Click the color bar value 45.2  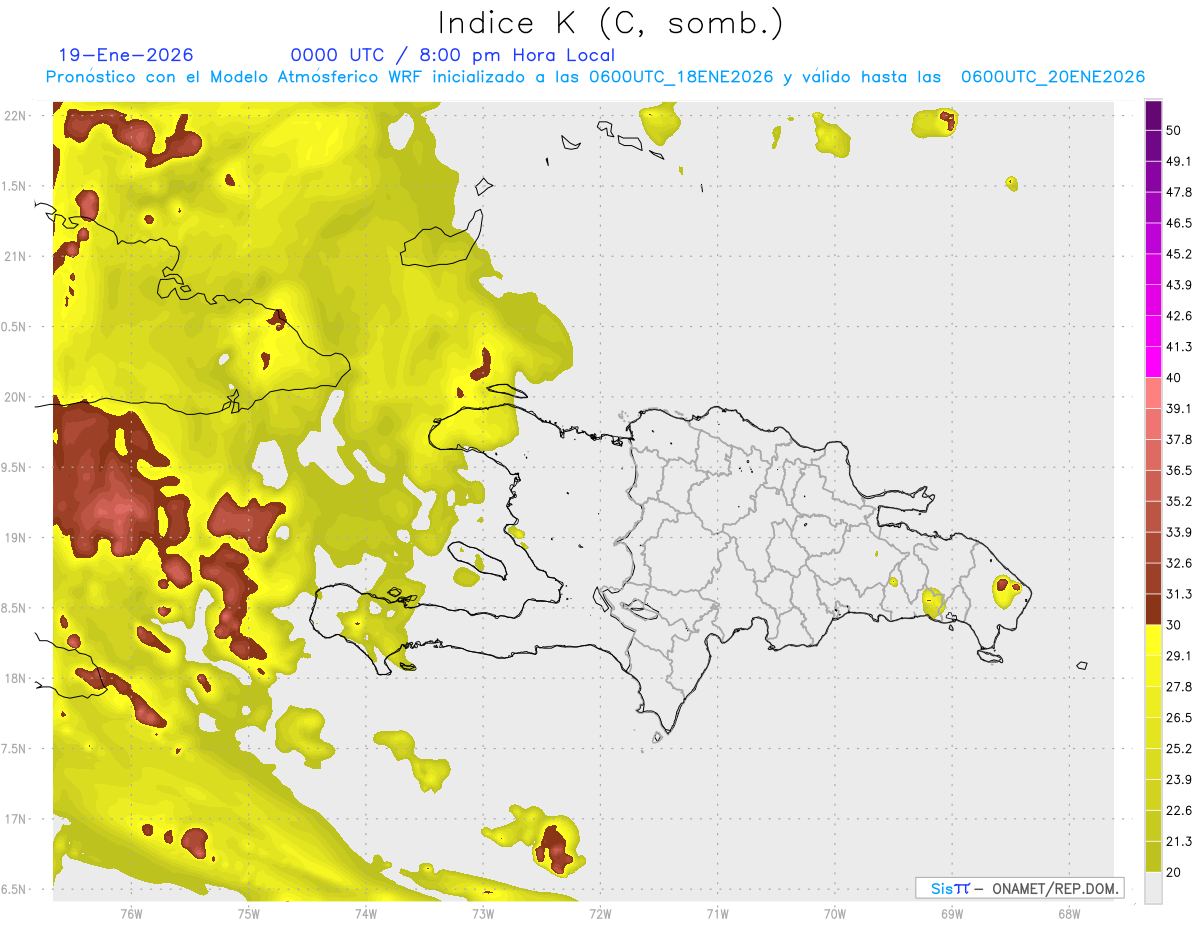pyautogui.click(x=1179, y=254)
